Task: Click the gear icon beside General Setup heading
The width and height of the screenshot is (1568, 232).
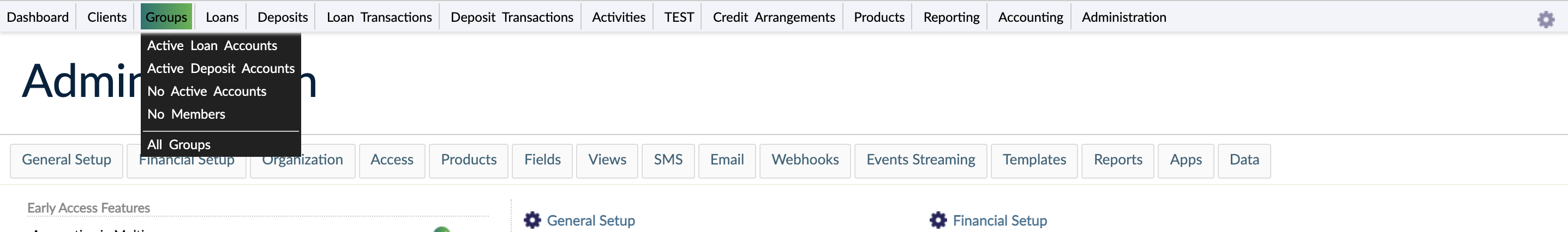Action: pos(532,220)
